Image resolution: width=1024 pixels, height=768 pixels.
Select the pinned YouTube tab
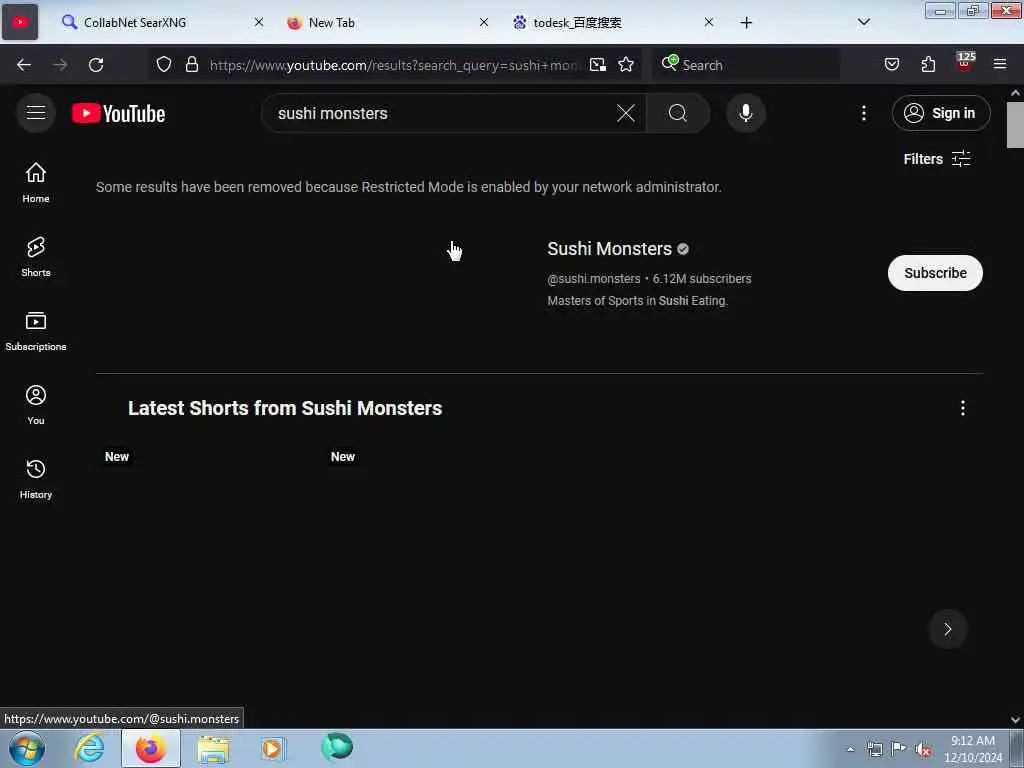(20, 22)
